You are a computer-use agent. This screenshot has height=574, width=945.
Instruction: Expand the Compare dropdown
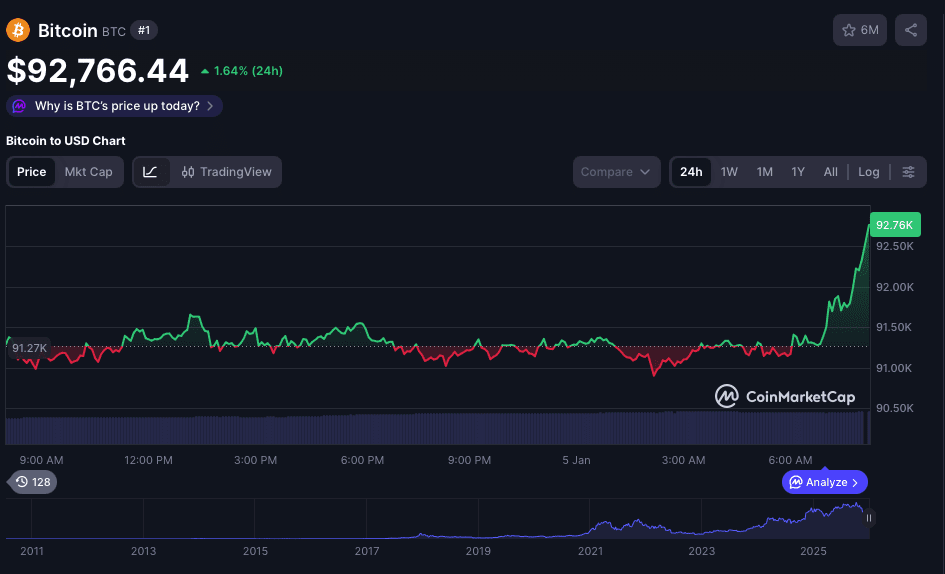(x=617, y=172)
